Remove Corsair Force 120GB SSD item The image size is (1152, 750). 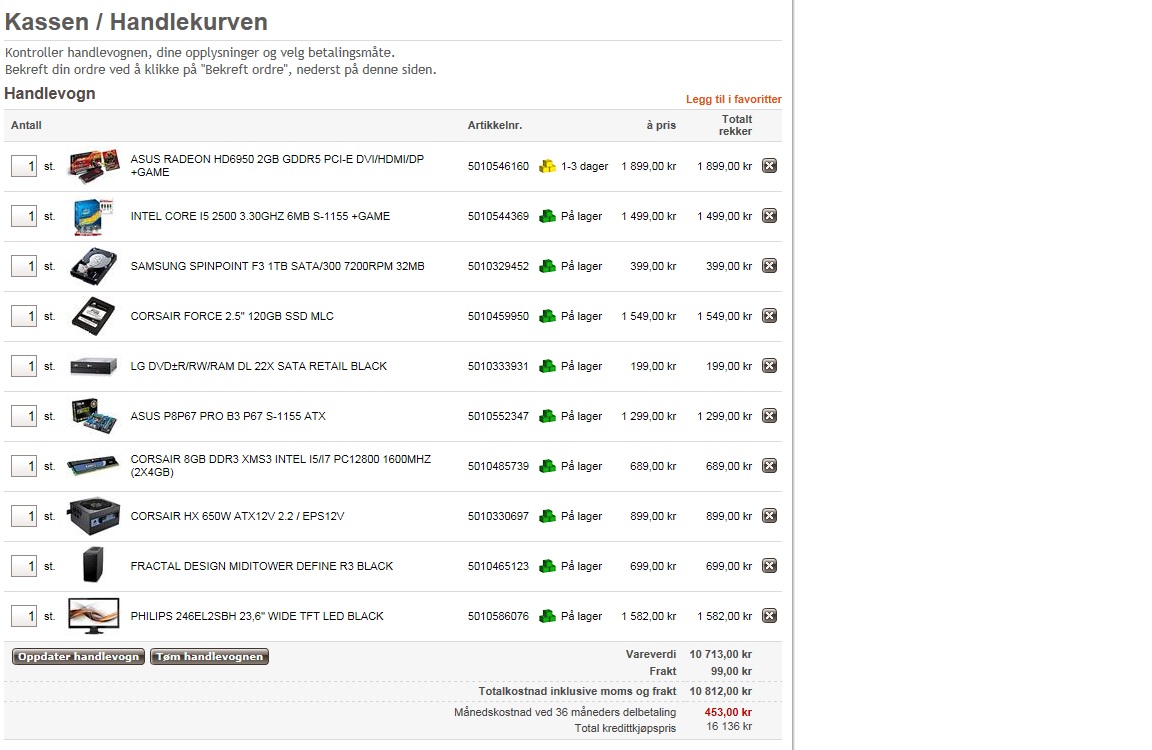tap(769, 316)
